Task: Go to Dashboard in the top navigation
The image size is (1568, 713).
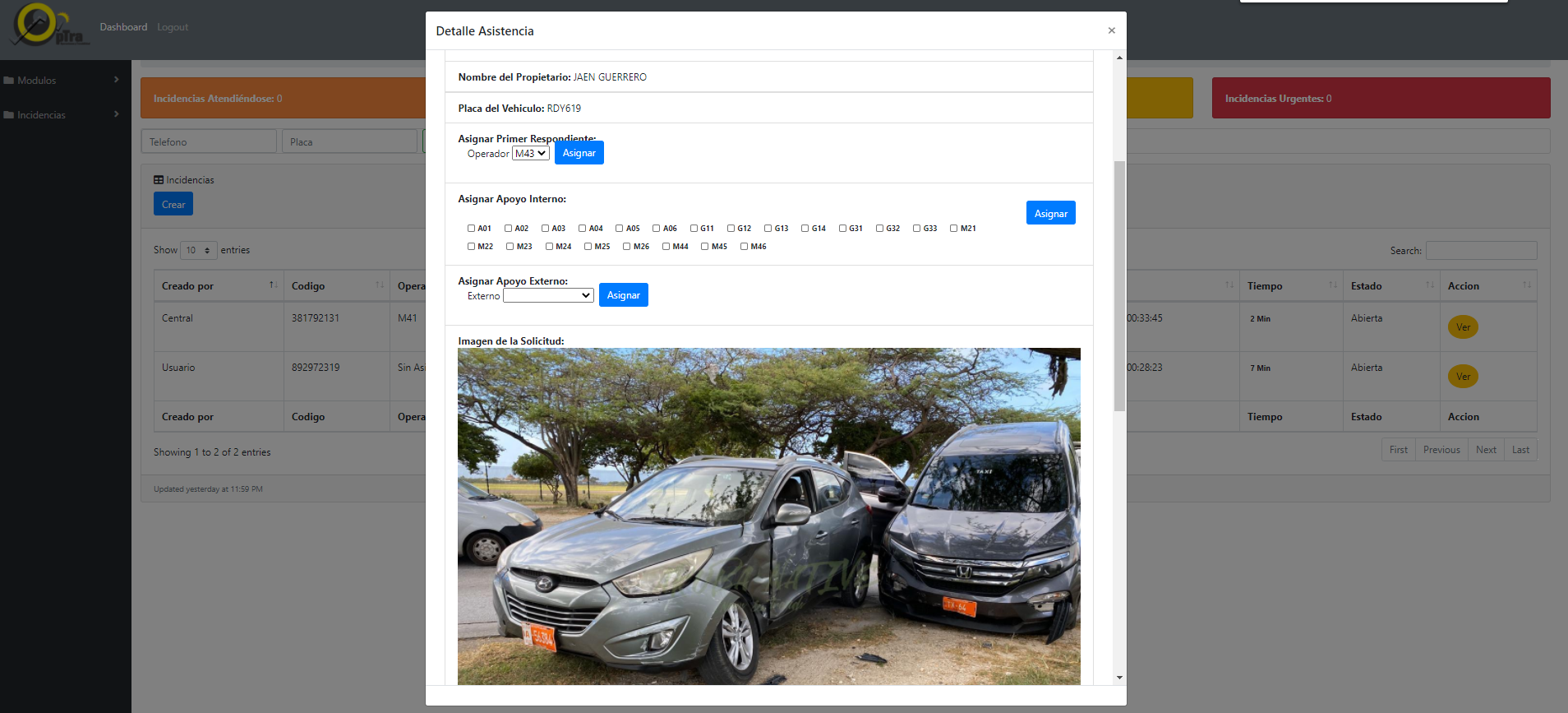Action: click(x=123, y=27)
